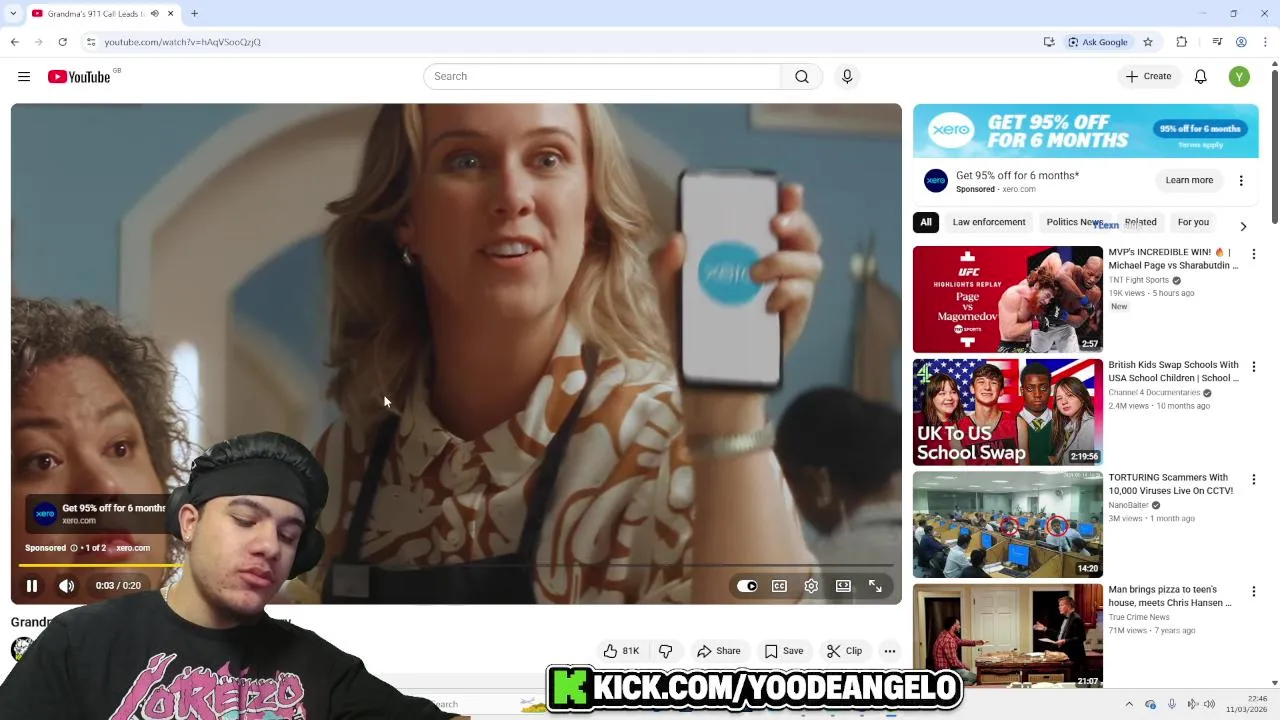
Task: Open options for British Kids Swap Schools
Action: point(1253,367)
